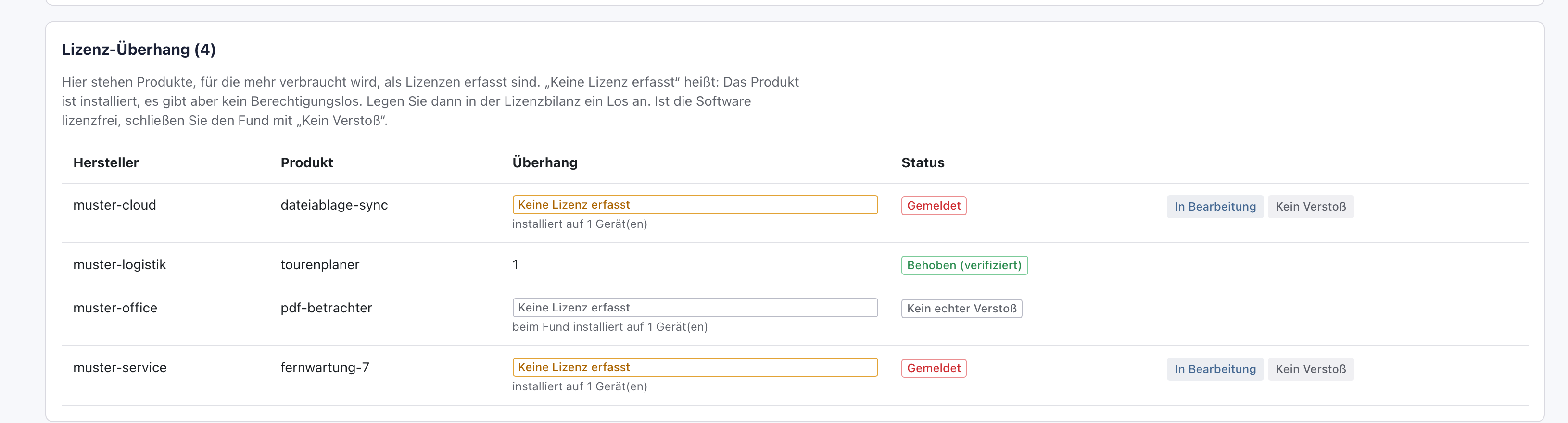Click the tourenplaner product name

[x=319, y=265]
